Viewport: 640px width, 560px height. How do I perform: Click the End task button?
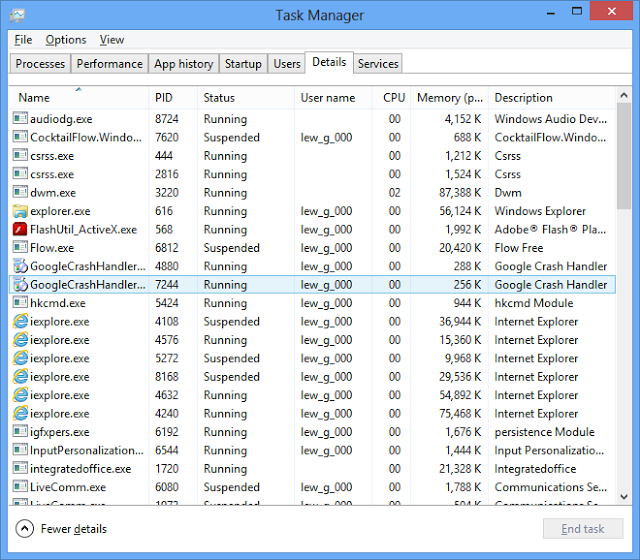(583, 529)
